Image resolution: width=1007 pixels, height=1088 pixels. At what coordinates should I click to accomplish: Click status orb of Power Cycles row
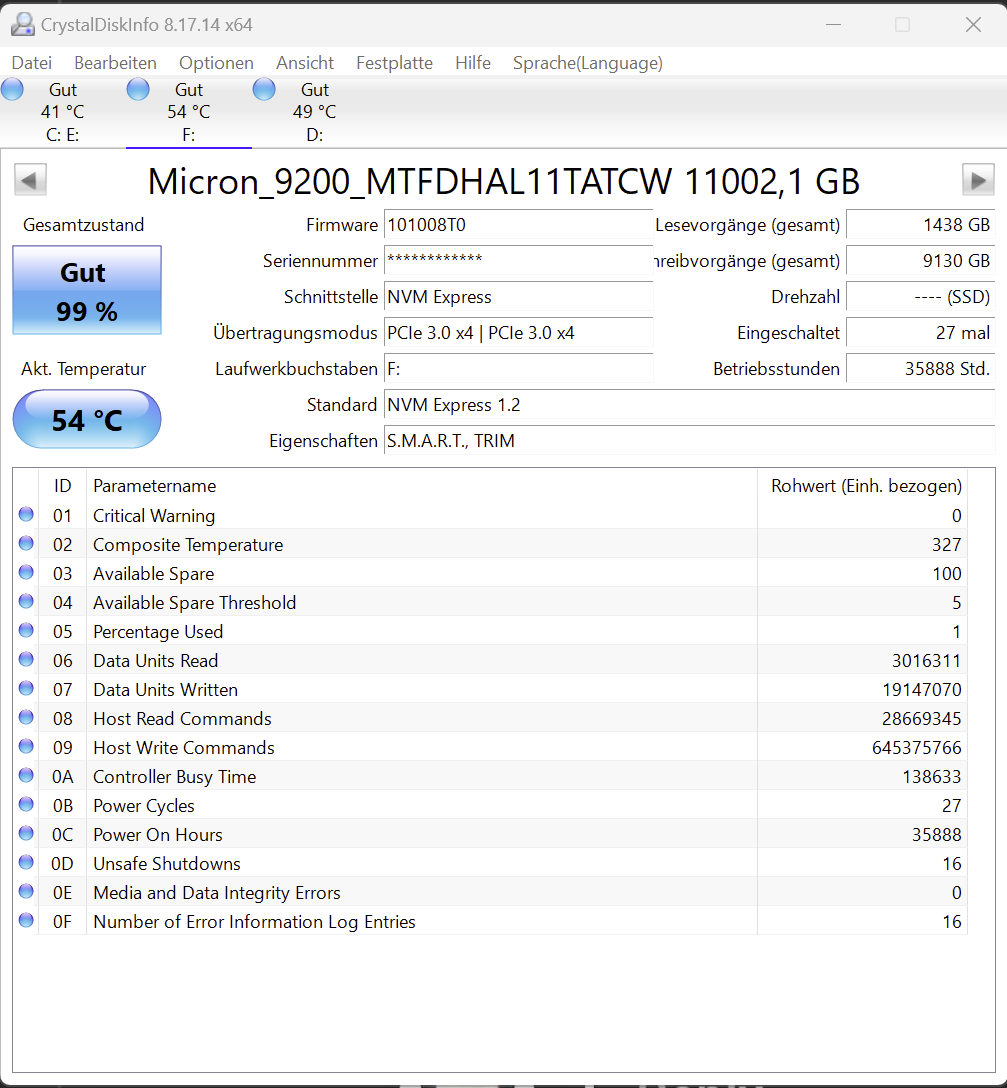point(26,804)
